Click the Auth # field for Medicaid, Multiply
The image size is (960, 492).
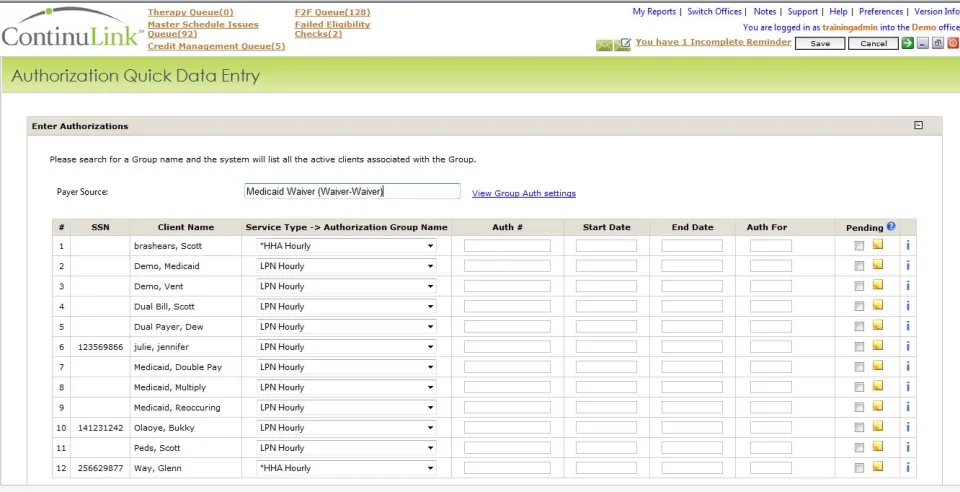tap(507, 387)
